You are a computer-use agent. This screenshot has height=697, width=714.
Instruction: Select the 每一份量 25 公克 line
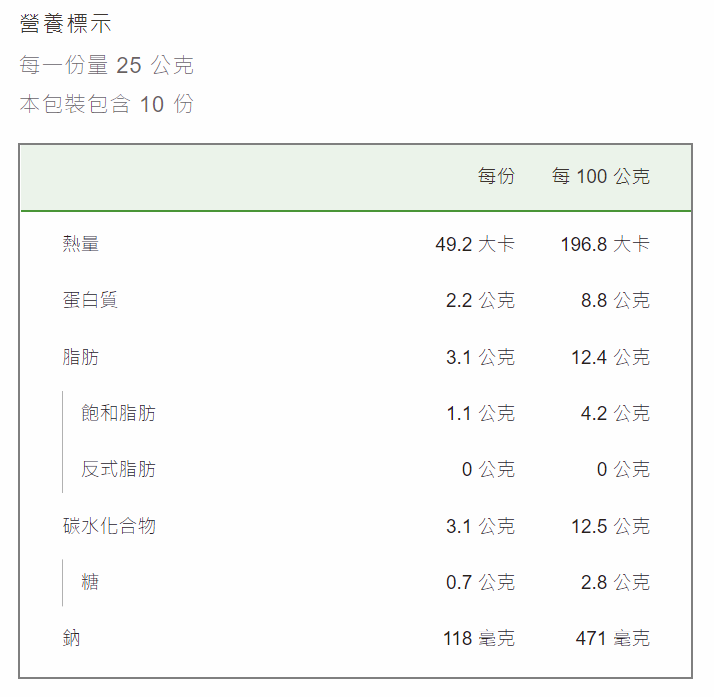click(107, 65)
